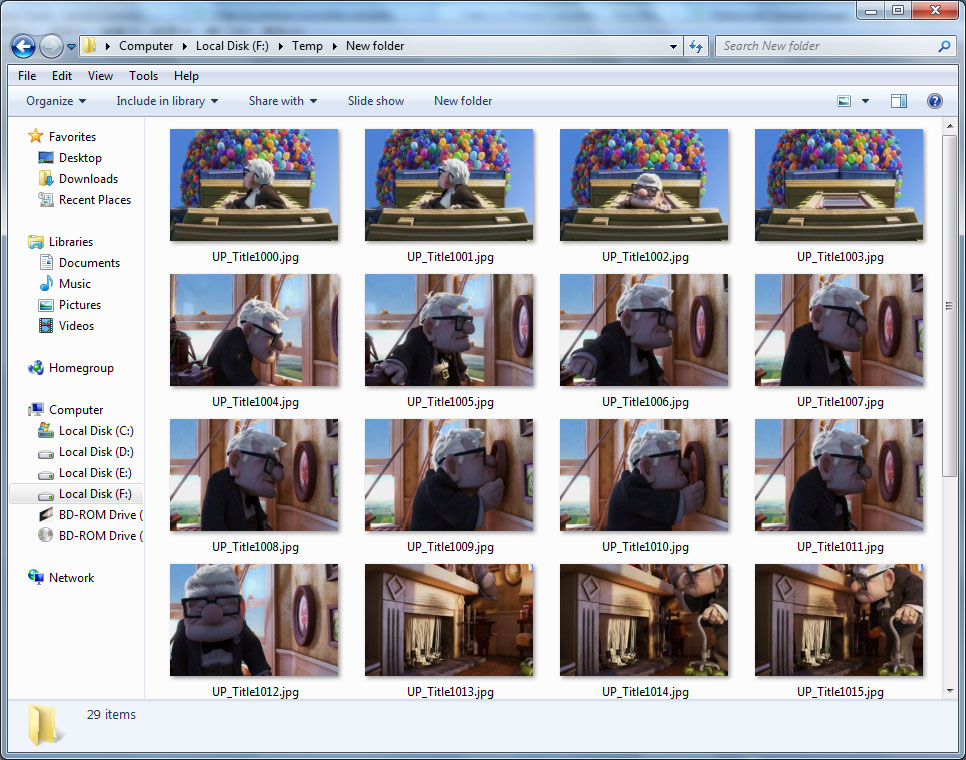
Task: Click the folder icon in details pane
Action: pyautogui.click(x=45, y=725)
